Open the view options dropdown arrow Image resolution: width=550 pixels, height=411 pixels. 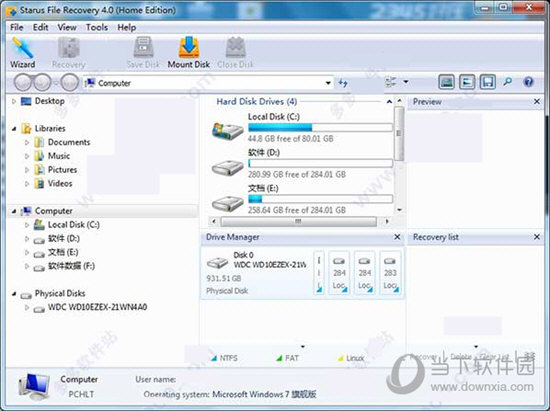406,82
